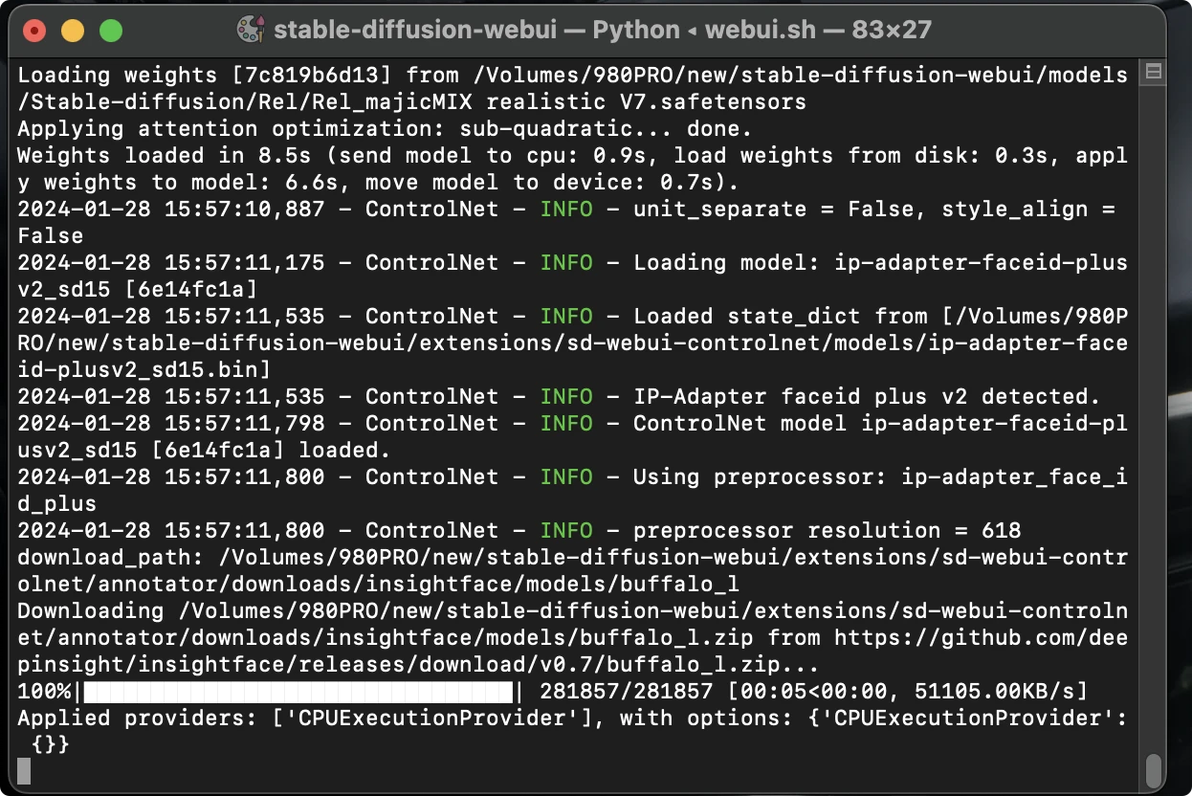This screenshot has width=1192, height=796.
Task: Zoom the window using green button
Action: tap(111, 31)
